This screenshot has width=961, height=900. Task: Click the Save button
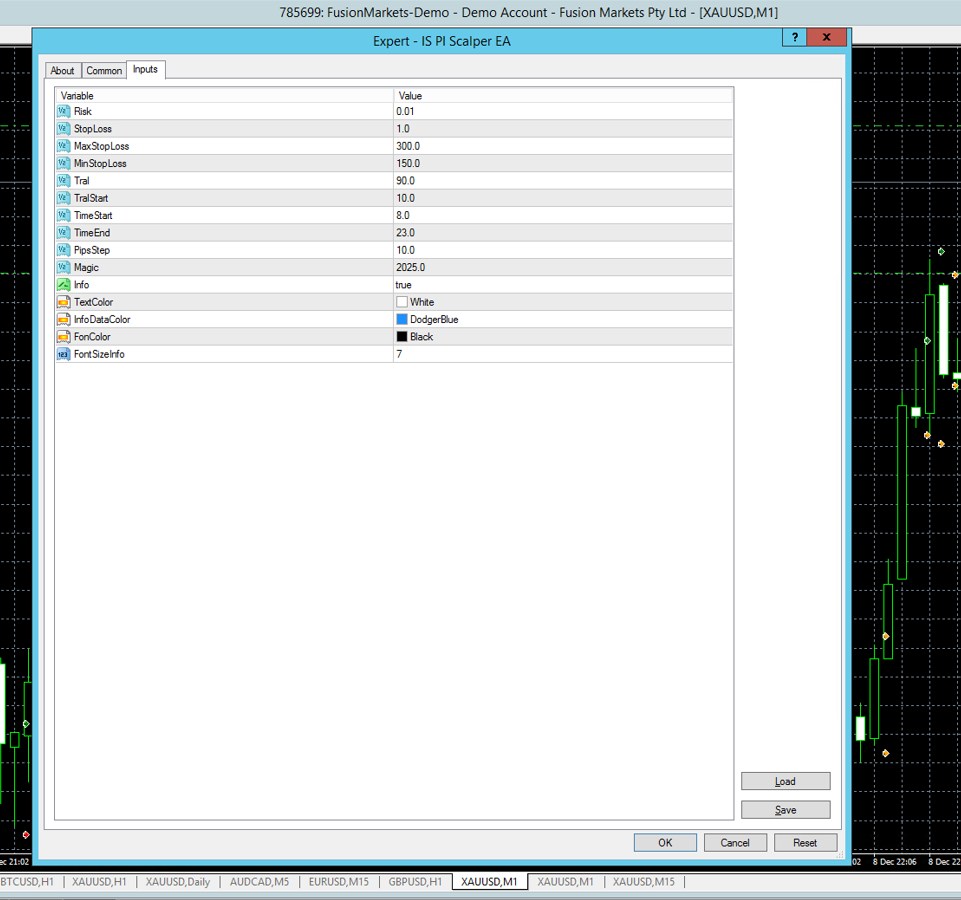tap(785, 810)
